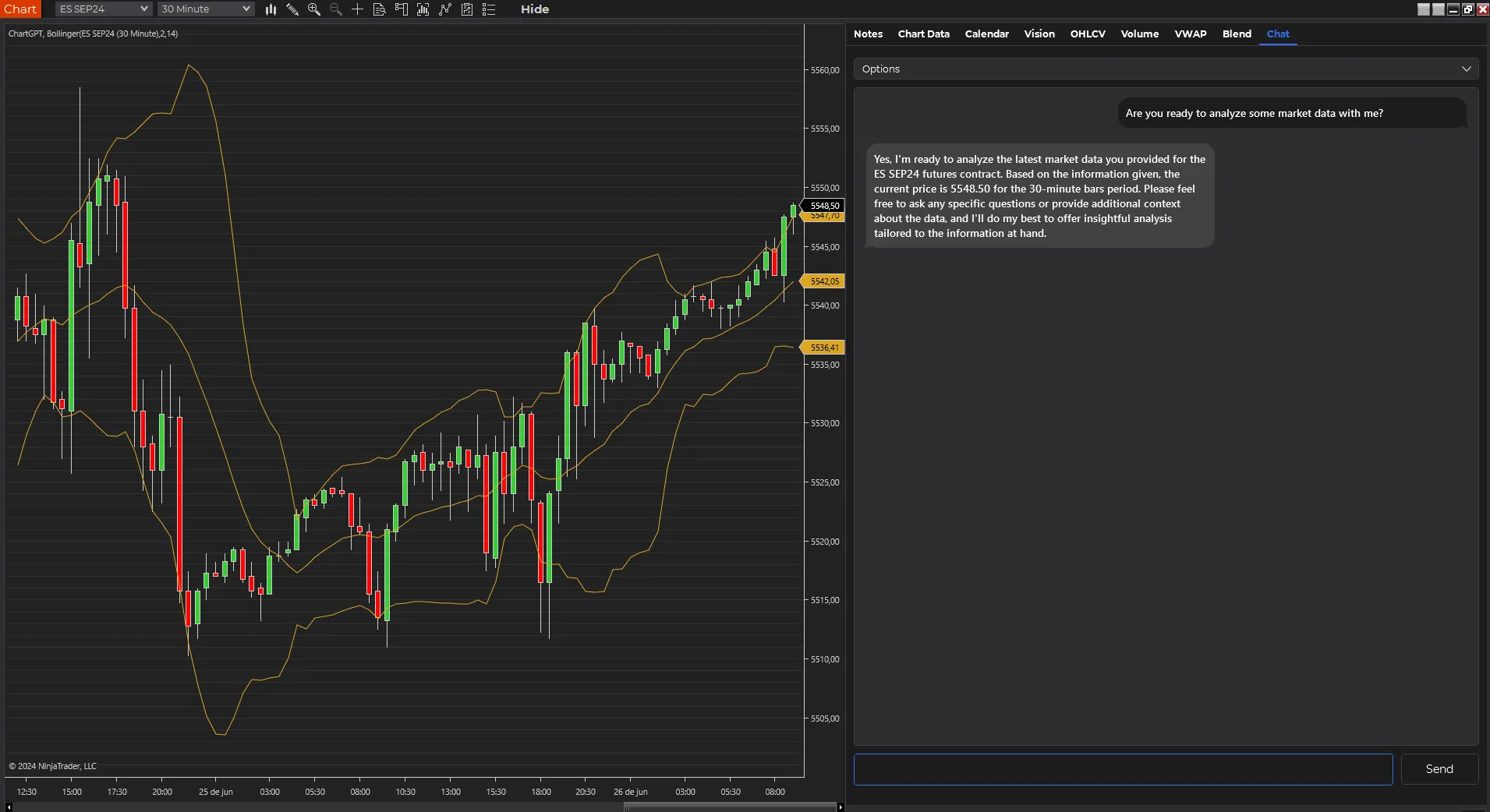Open the ES SEP24 instrument dropdown
This screenshot has height=812, width=1490.
click(103, 9)
